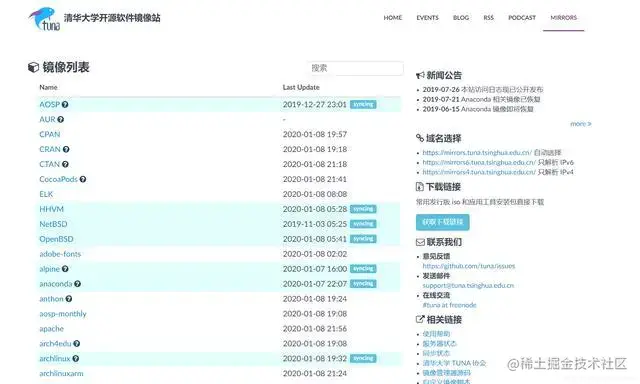Open the AUR mirror link
This screenshot has height=384, width=640.
(x=47, y=120)
